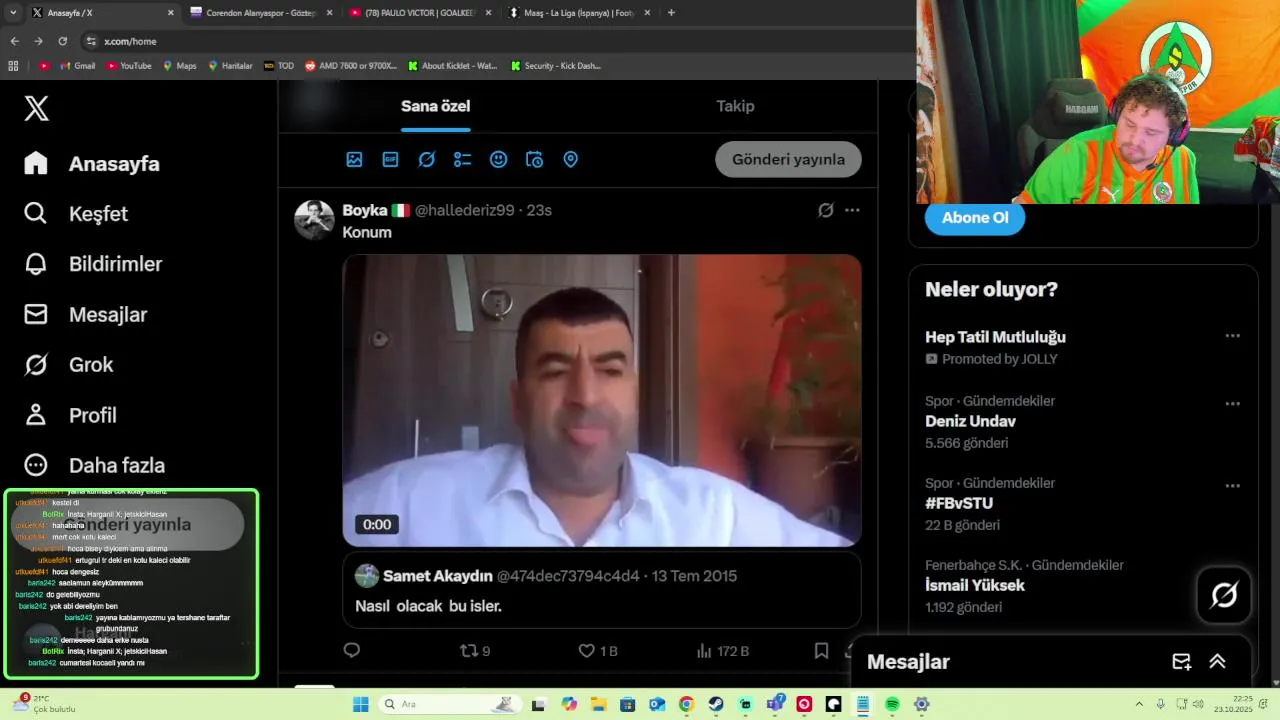The image size is (1280, 720).
Task: Click the X logo in sidebar
Action: [x=36, y=108]
